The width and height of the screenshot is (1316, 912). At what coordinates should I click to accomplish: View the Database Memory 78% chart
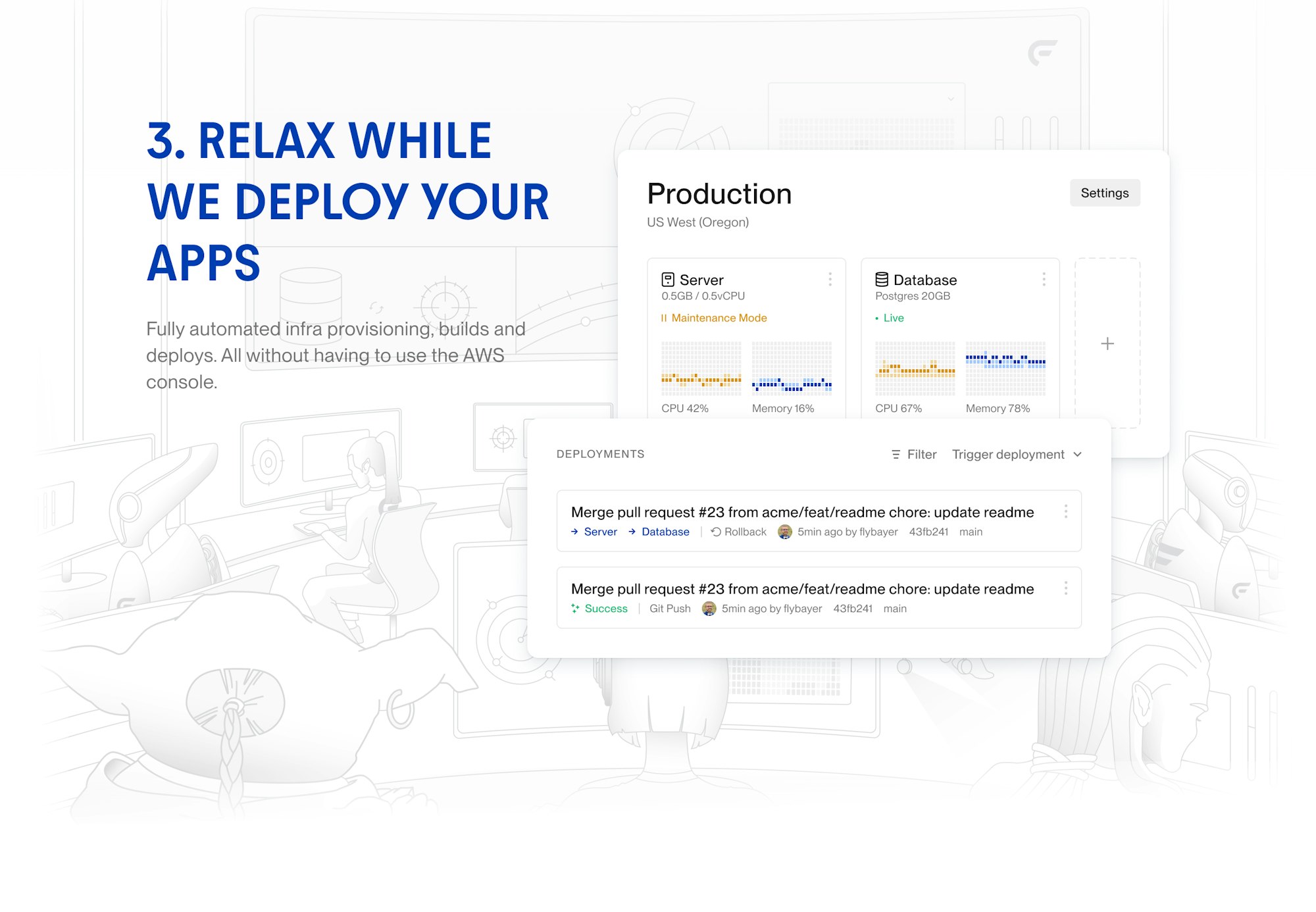click(x=1005, y=368)
